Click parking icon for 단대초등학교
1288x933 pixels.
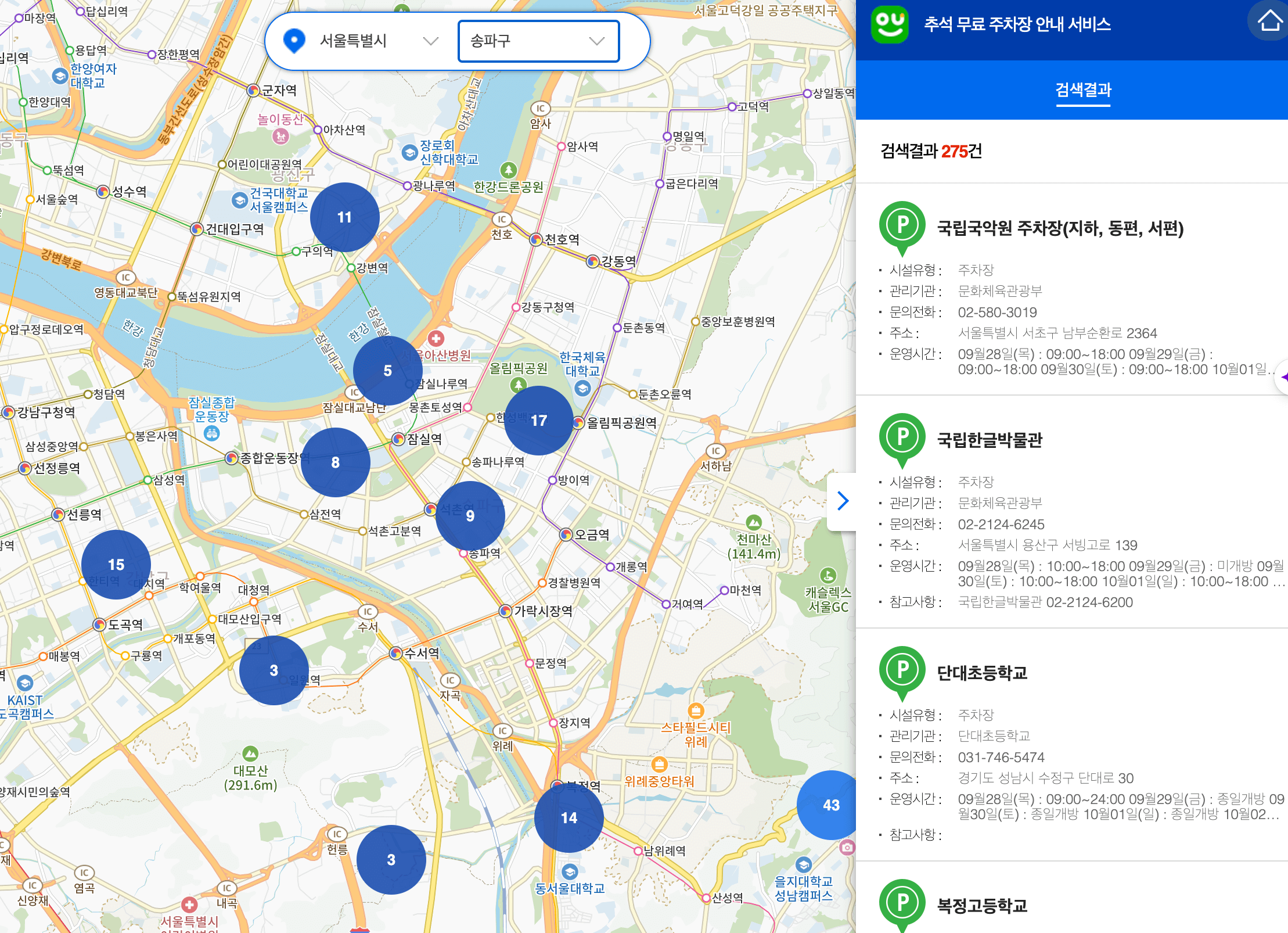click(x=902, y=673)
